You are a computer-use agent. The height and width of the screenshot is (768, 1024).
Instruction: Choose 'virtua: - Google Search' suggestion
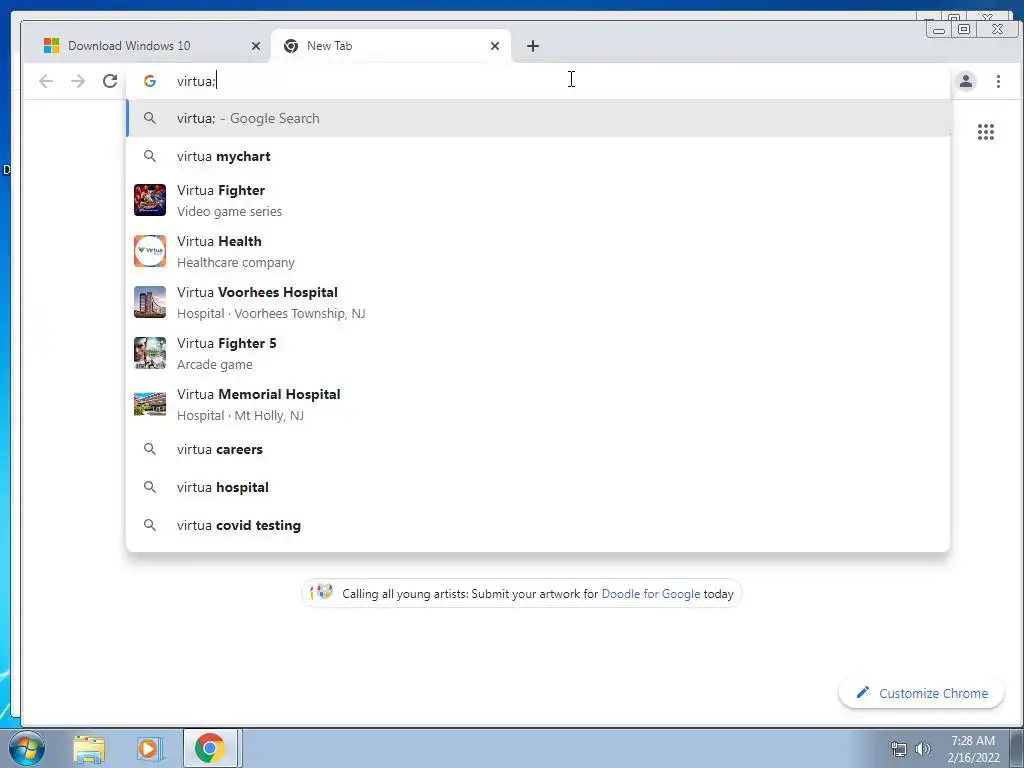pyautogui.click(x=538, y=118)
